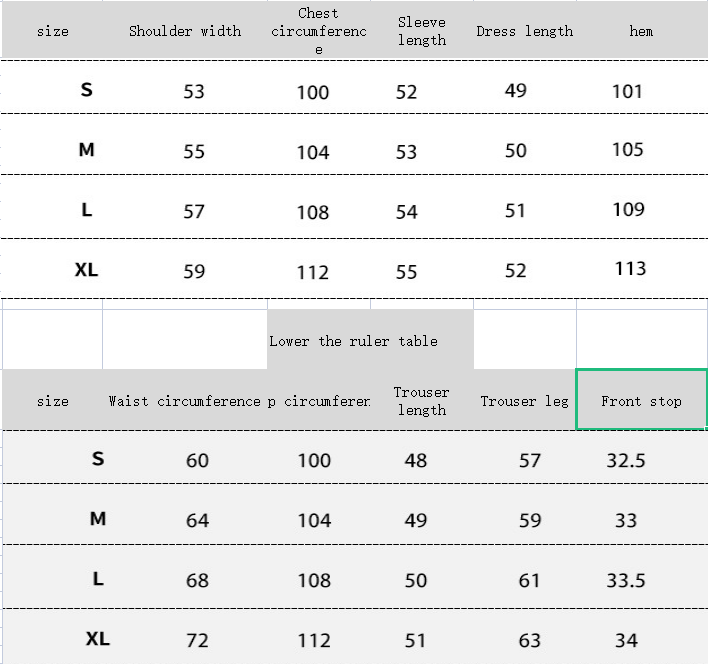Viewport: 708px width, 664px height.
Task: Select shoulder width value 53 for size S
Action: point(194,91)
